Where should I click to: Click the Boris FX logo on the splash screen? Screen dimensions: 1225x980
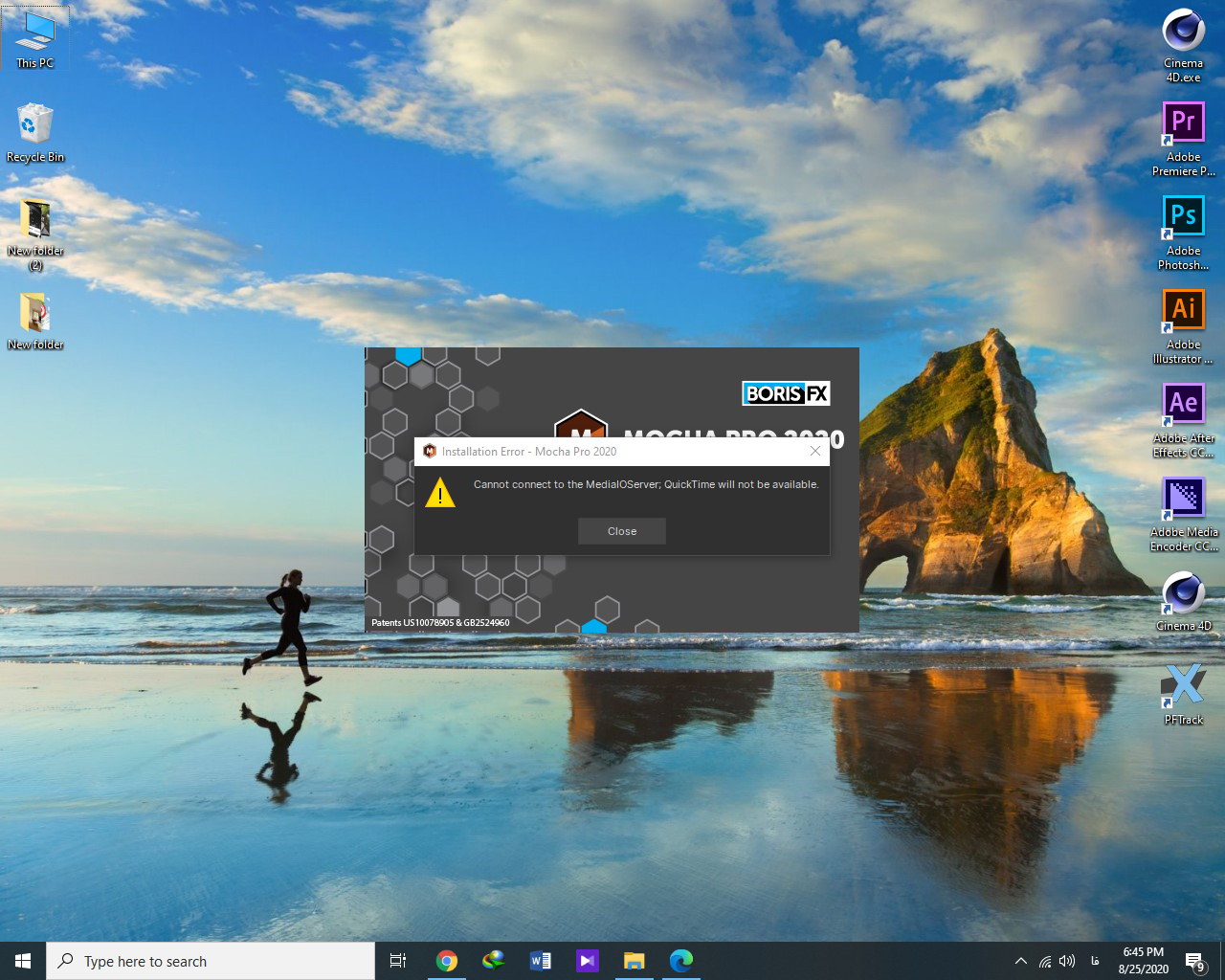point(787,393)
